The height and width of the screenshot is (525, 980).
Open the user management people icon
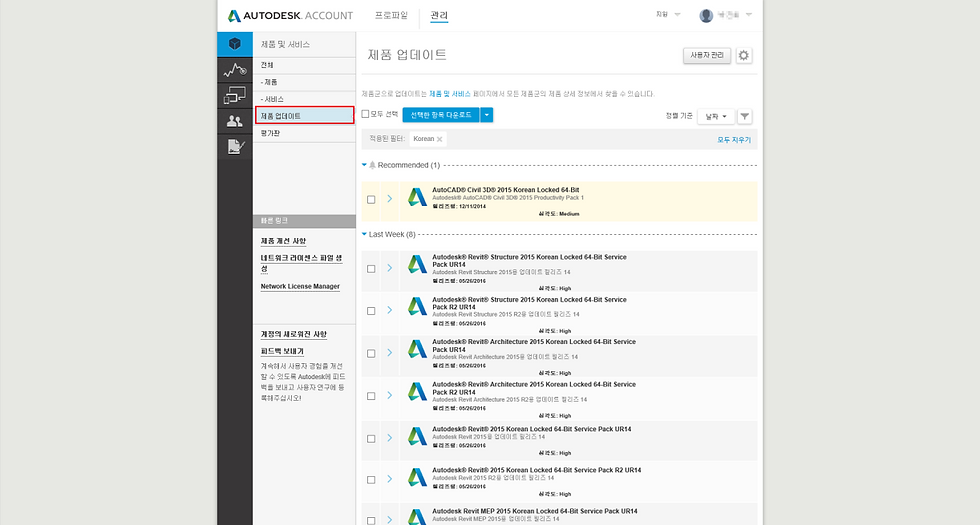[x=235, y=121]
